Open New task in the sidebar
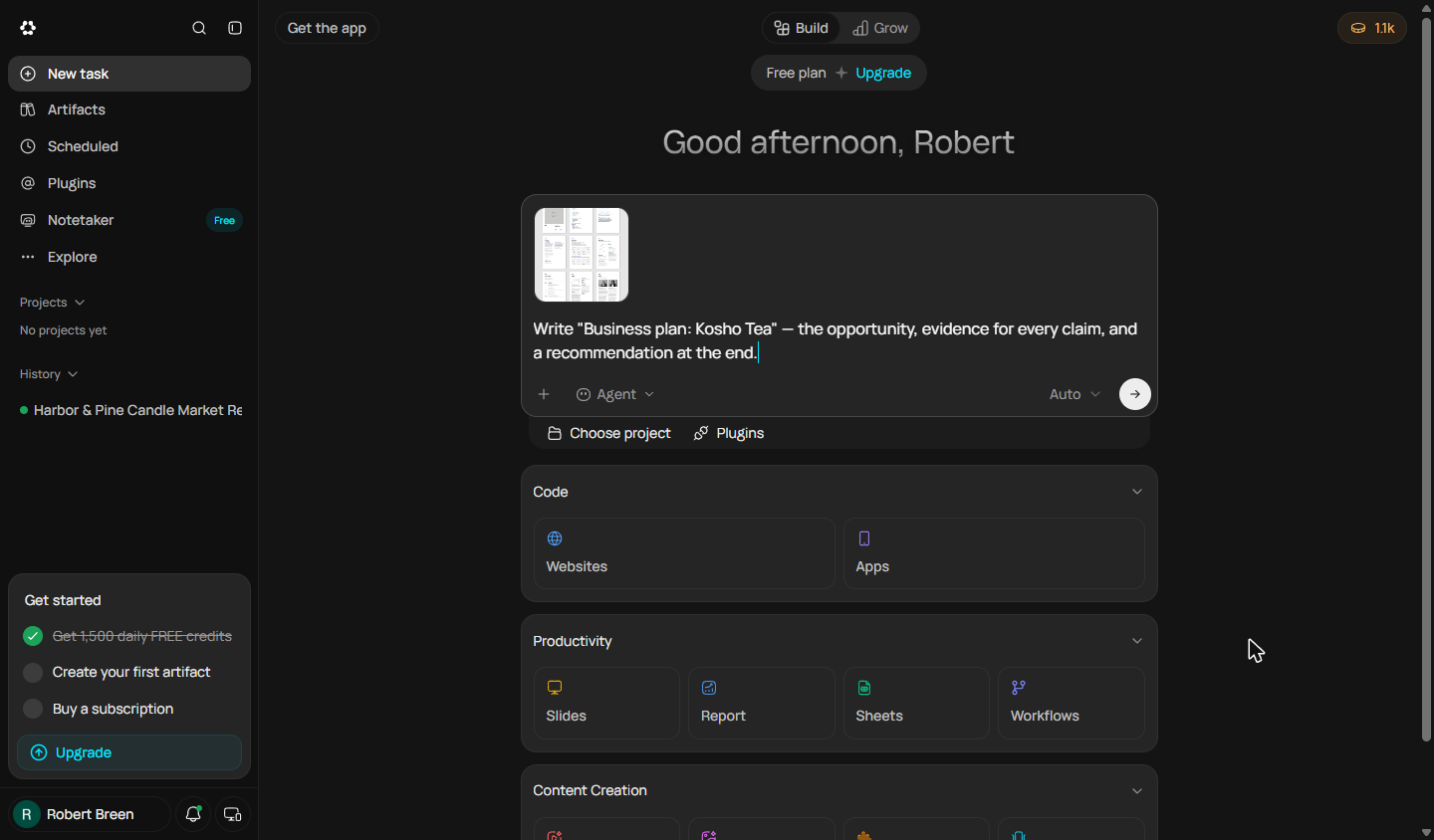The height and width of the screenshot is (840, 1434). click(129, 74)
